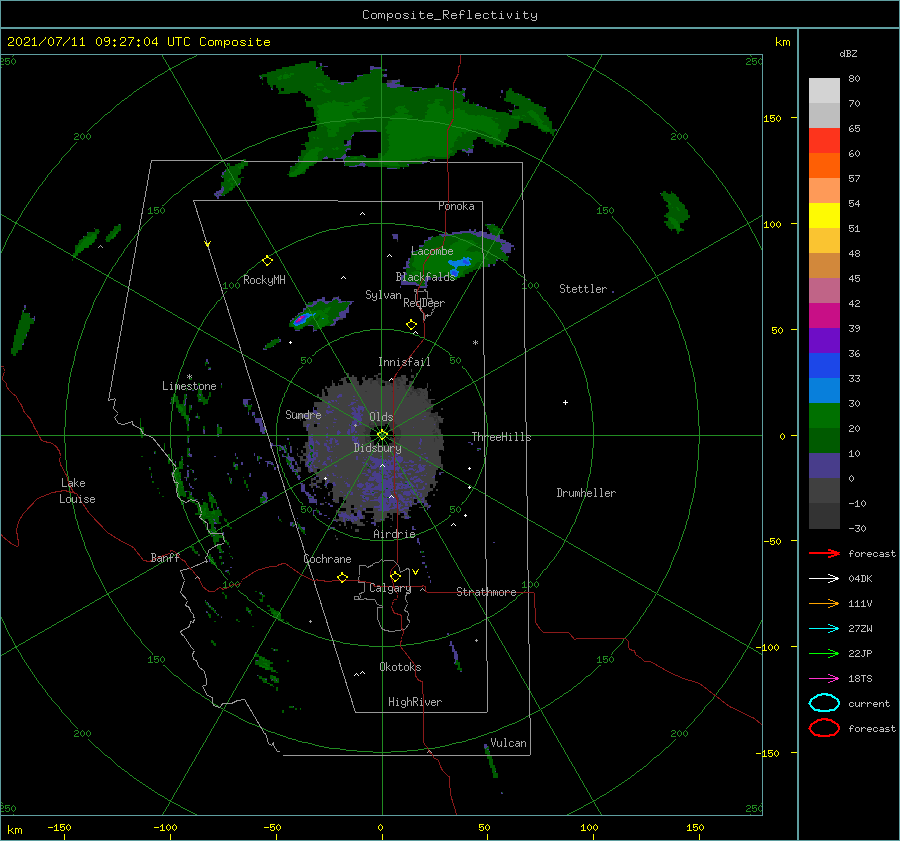Screen dimensions: 900x841
Task: Click the white 04DK arrow legend icon
Action: tap(824, 578)
